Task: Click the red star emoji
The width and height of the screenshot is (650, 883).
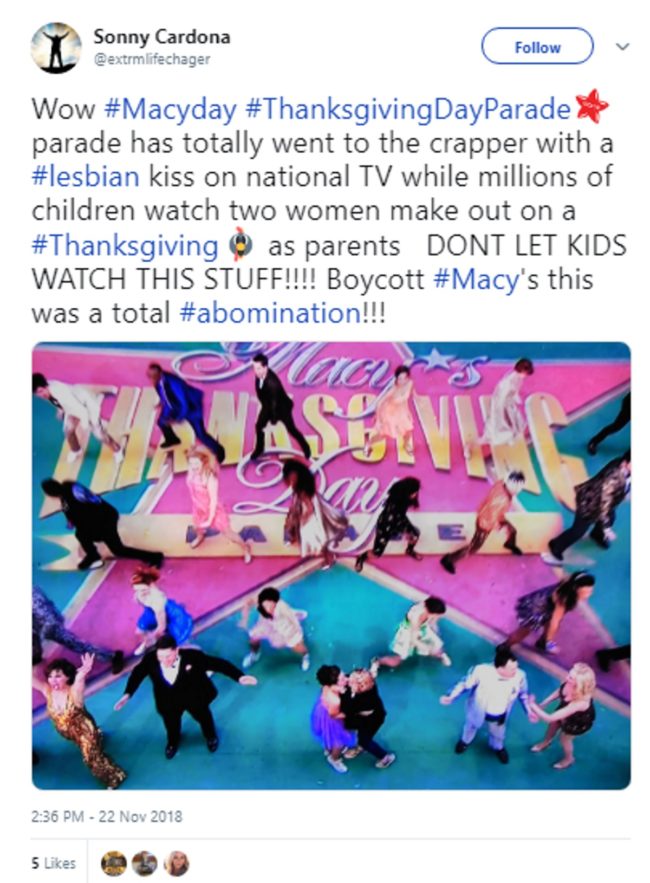Action: (x=592, y=108)
